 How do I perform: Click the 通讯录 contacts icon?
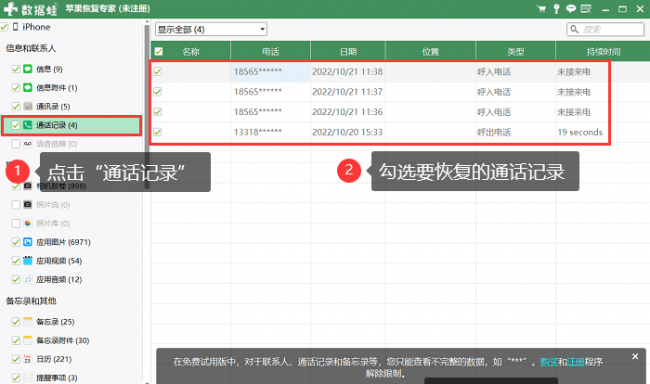(28, 106)
